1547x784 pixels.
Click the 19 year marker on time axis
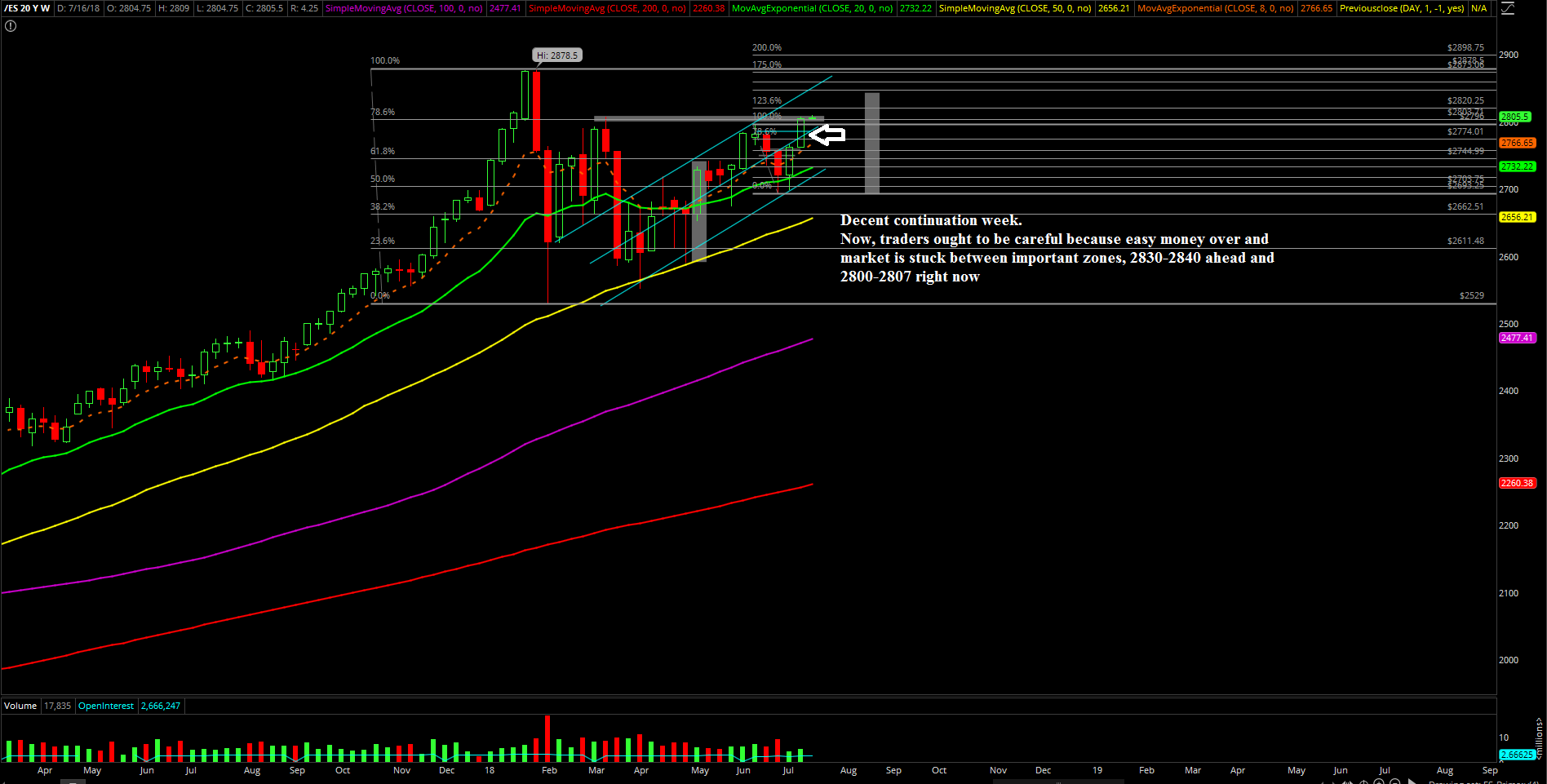pos(1097,770)
